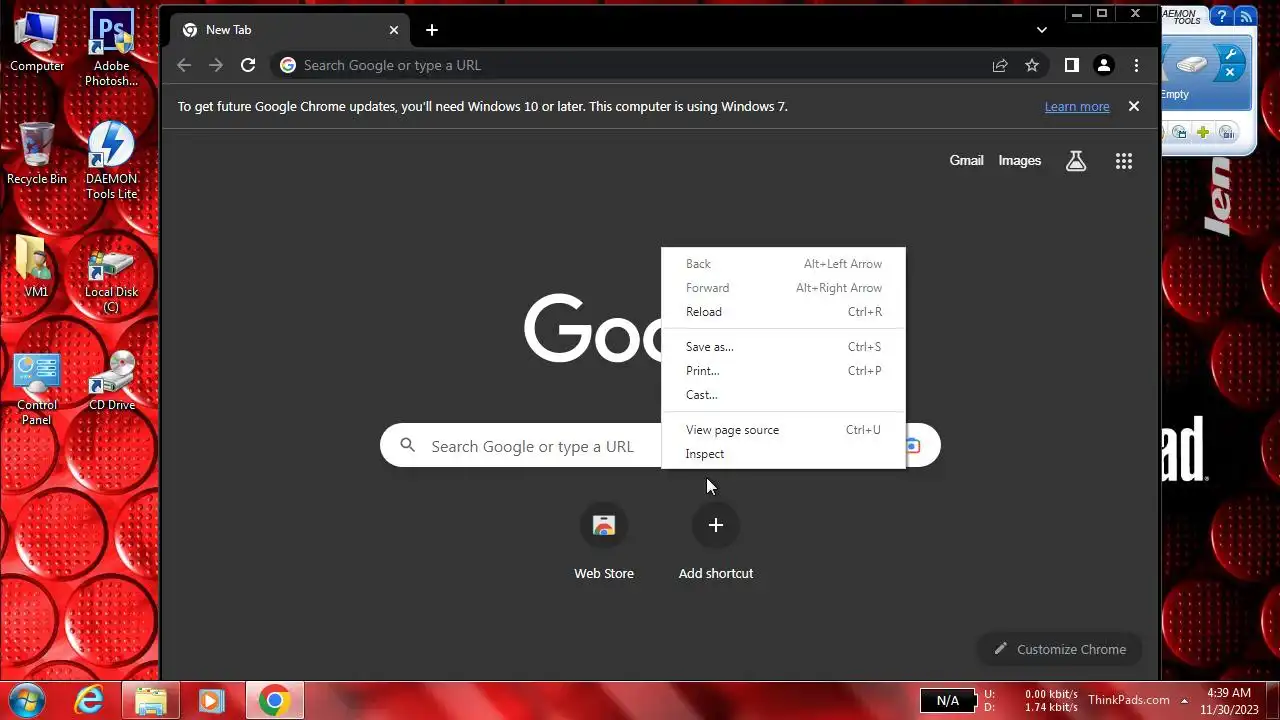The height and width of the screenshot is (720, 1280).
Task: Open DAEMON Tools gadget help icon
Action: point(1222,16)
